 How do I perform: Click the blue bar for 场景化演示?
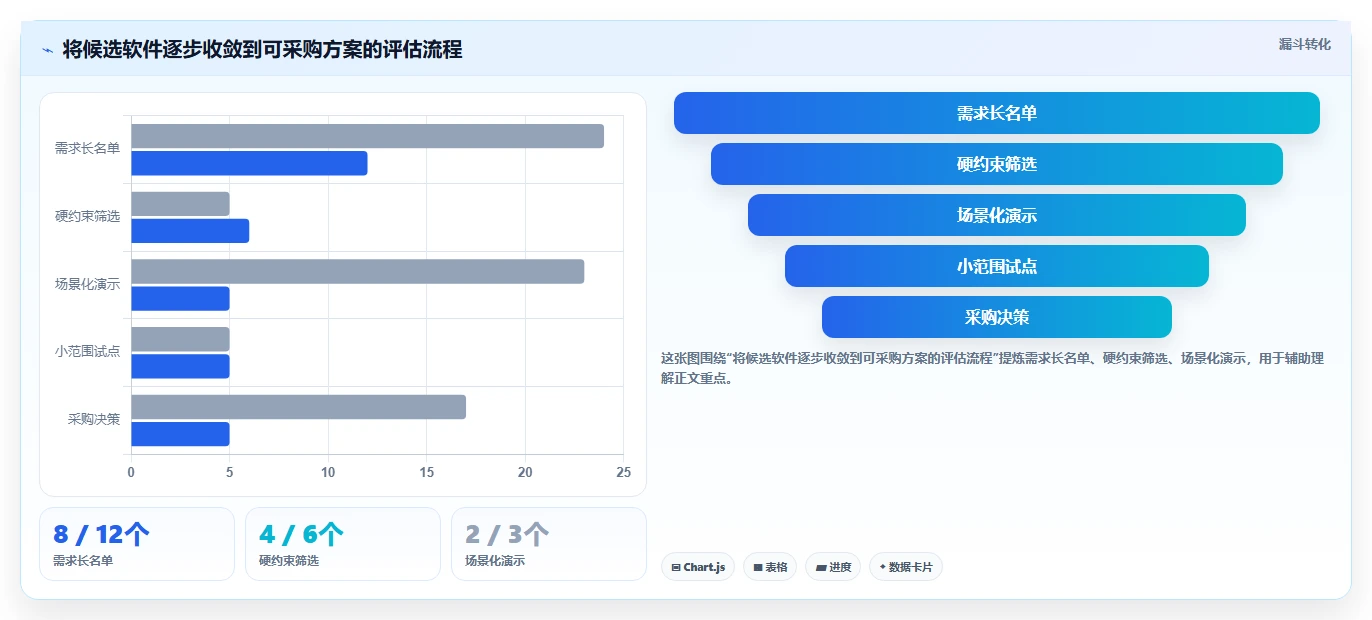click(x=180, y=298)
